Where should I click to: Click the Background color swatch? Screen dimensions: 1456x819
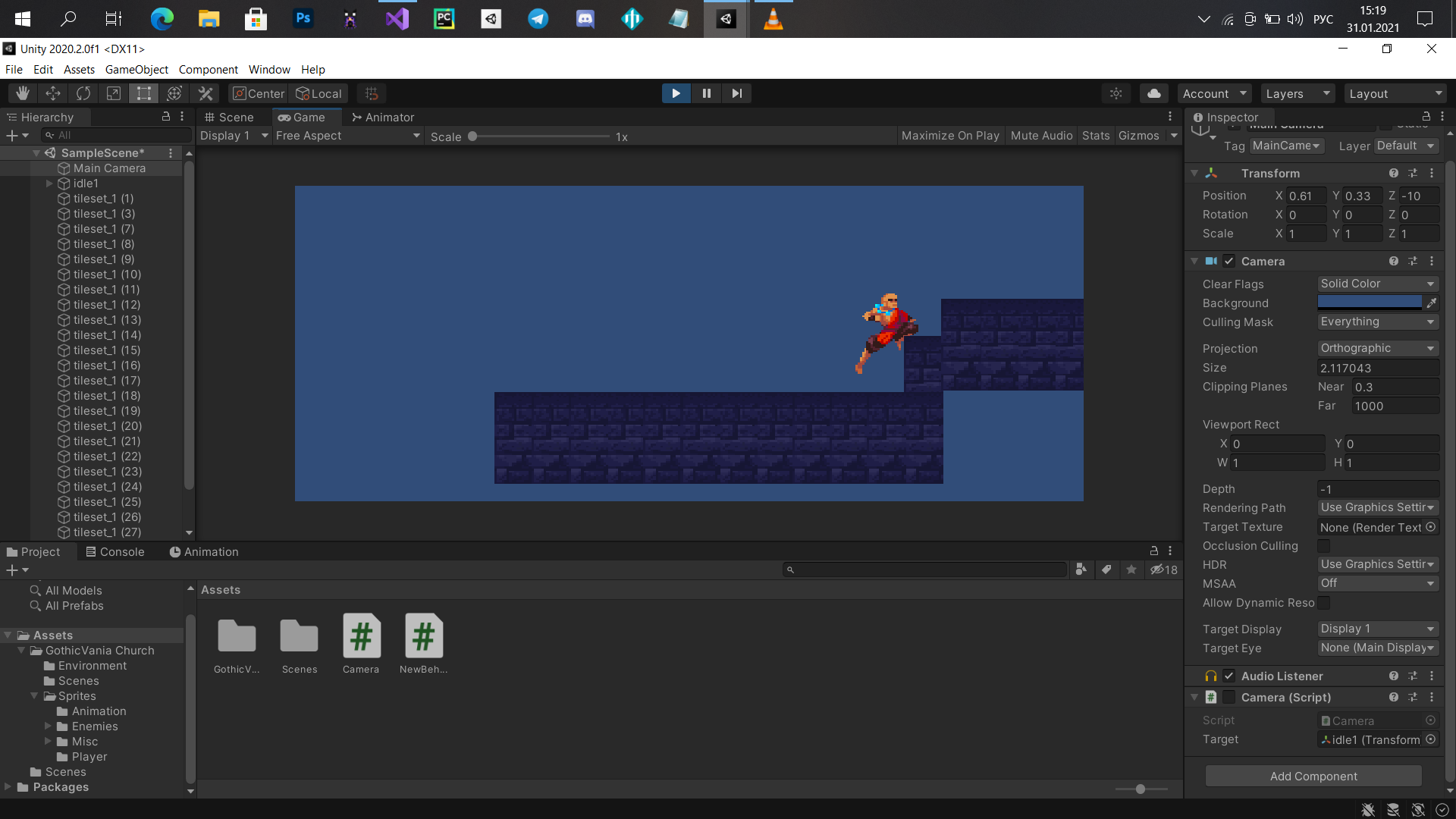coord(1370,303)
